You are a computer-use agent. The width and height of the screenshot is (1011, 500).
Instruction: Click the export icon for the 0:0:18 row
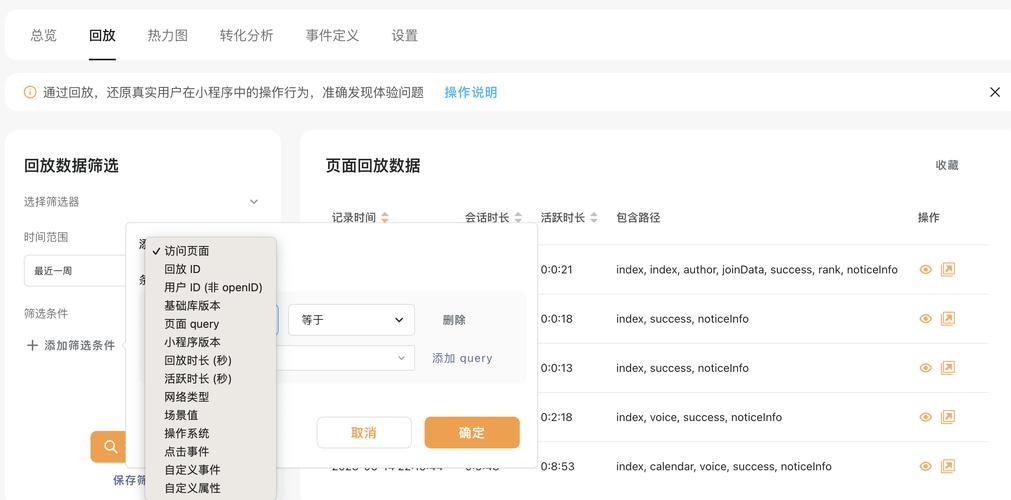point(947,319)
